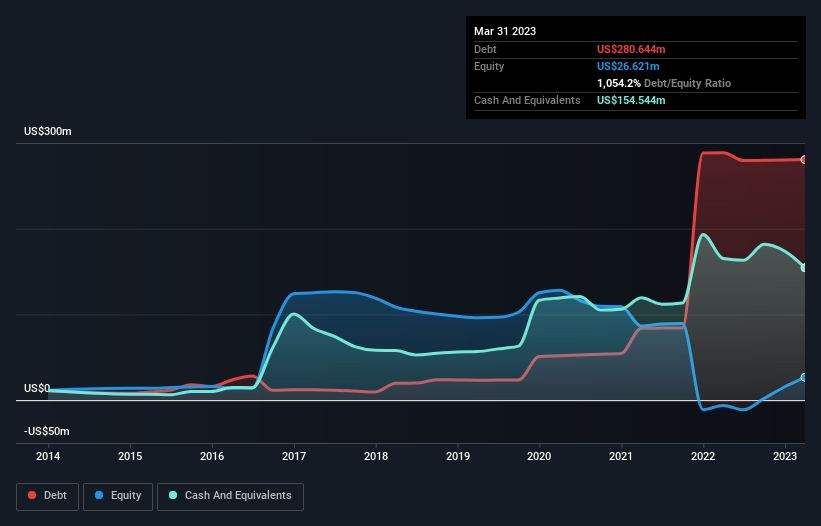Select the blue Equity endpoint marker on chart
The width and height of the screenshot is (821, 526).
(x=804, y=377)
